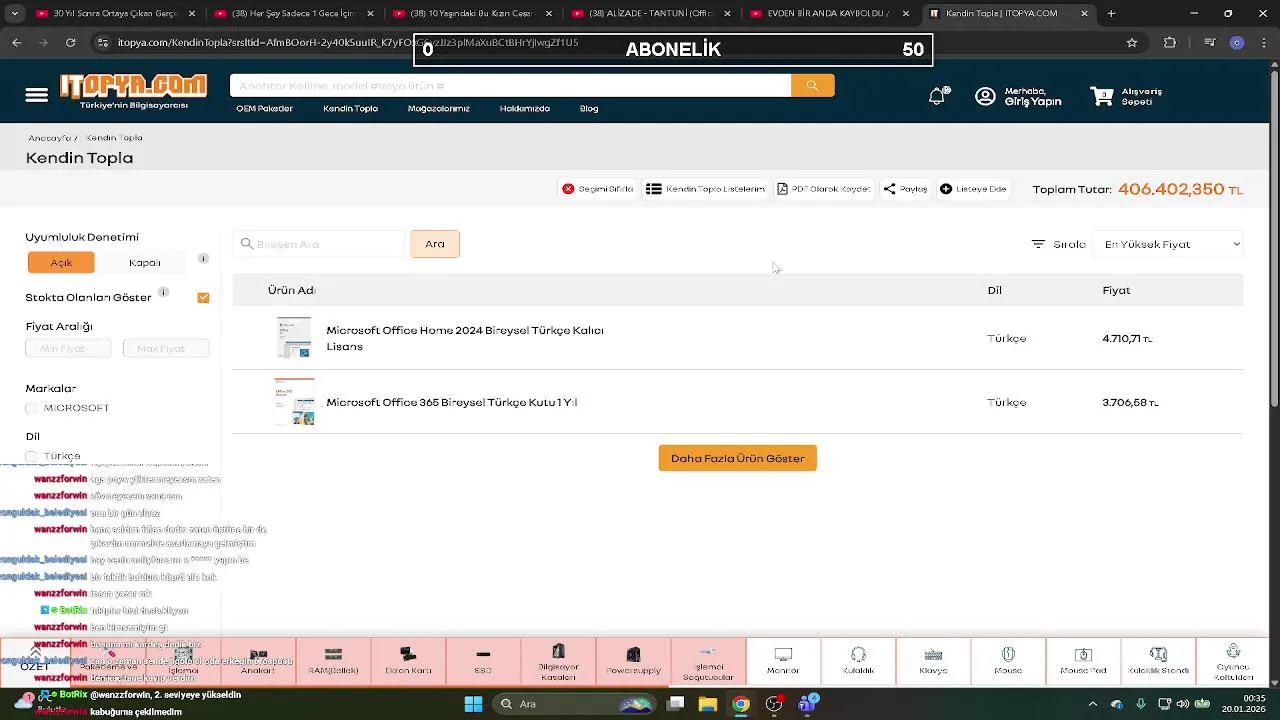
Task: Open File Explorer from the taskbar
Action: 707,704
